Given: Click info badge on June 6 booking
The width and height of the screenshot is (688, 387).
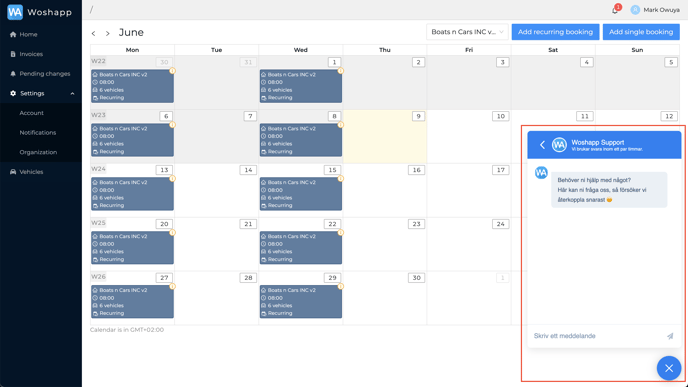Looking at the screenshot, I should [x=172, y=125].
